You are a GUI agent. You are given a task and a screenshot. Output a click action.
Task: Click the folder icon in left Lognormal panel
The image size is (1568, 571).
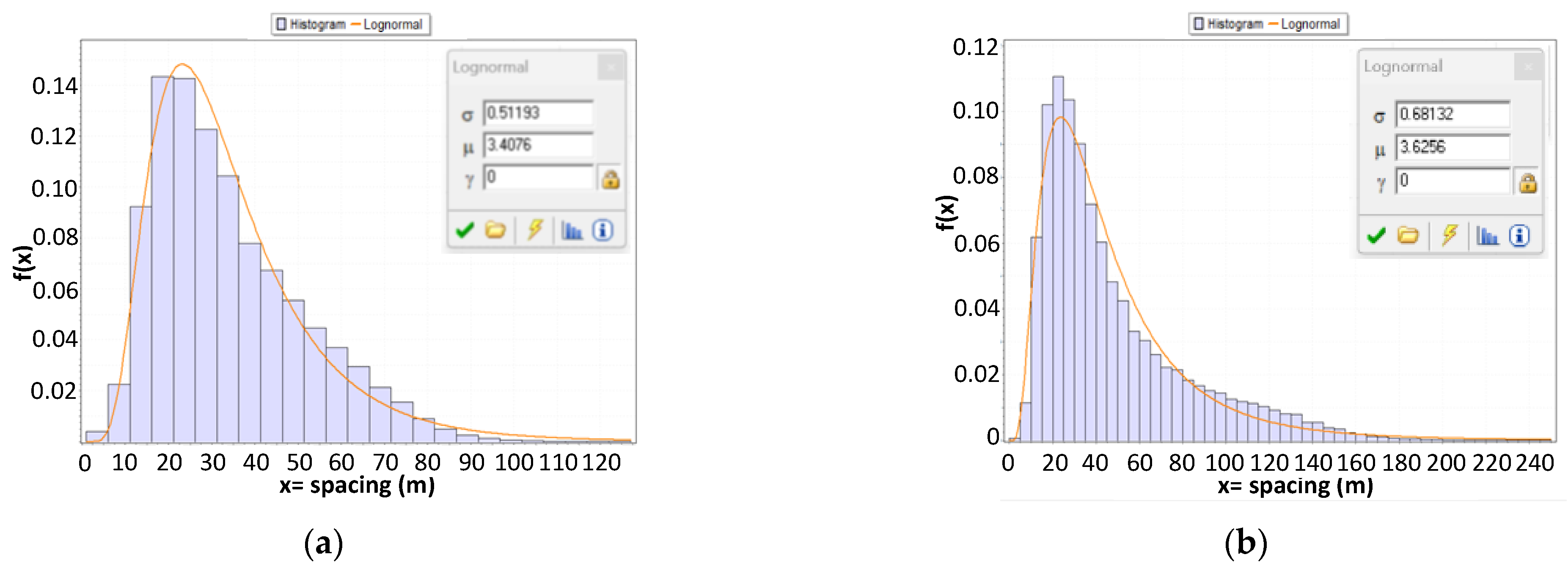coord(495,230)
